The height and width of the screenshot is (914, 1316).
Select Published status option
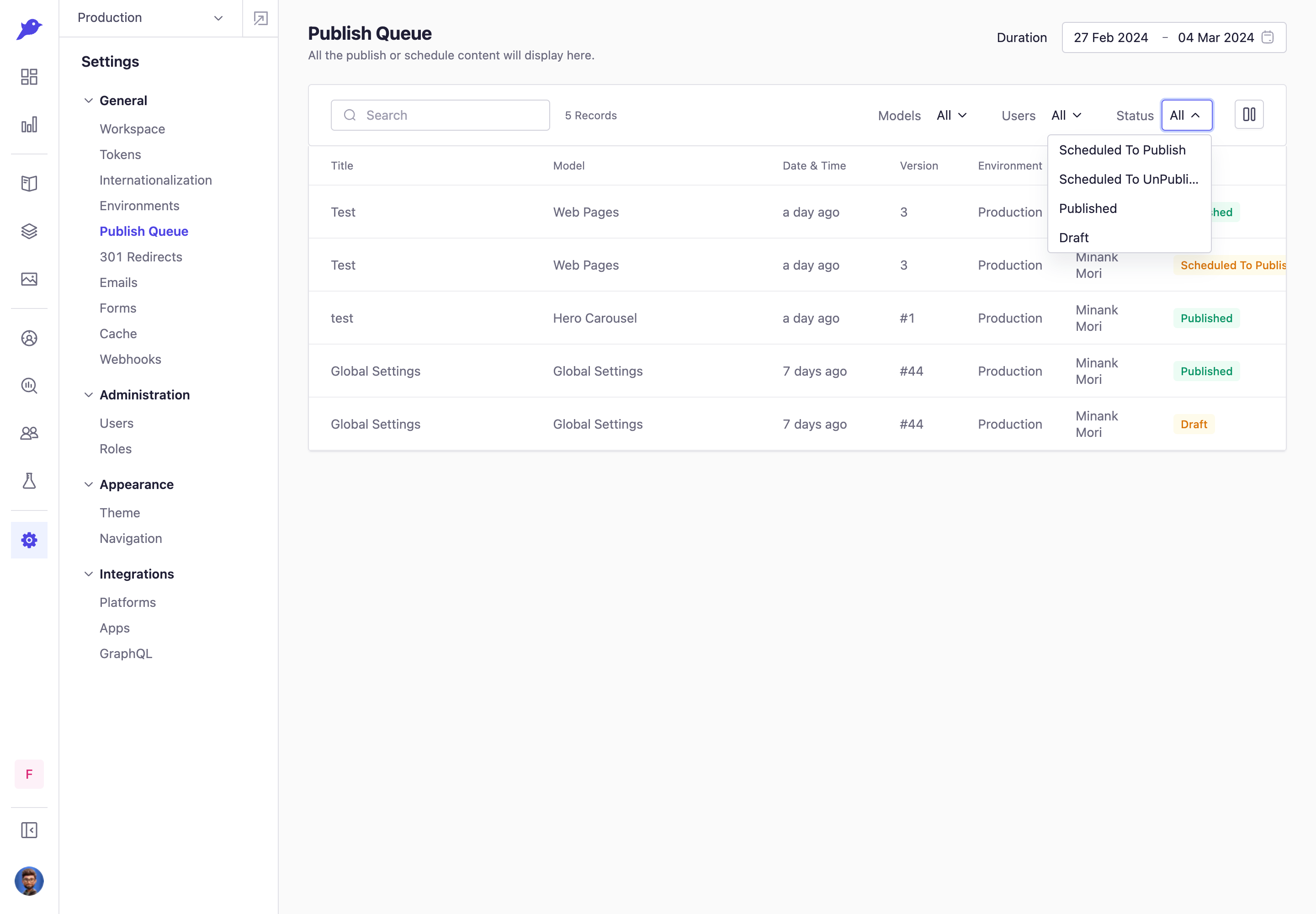1129,208
